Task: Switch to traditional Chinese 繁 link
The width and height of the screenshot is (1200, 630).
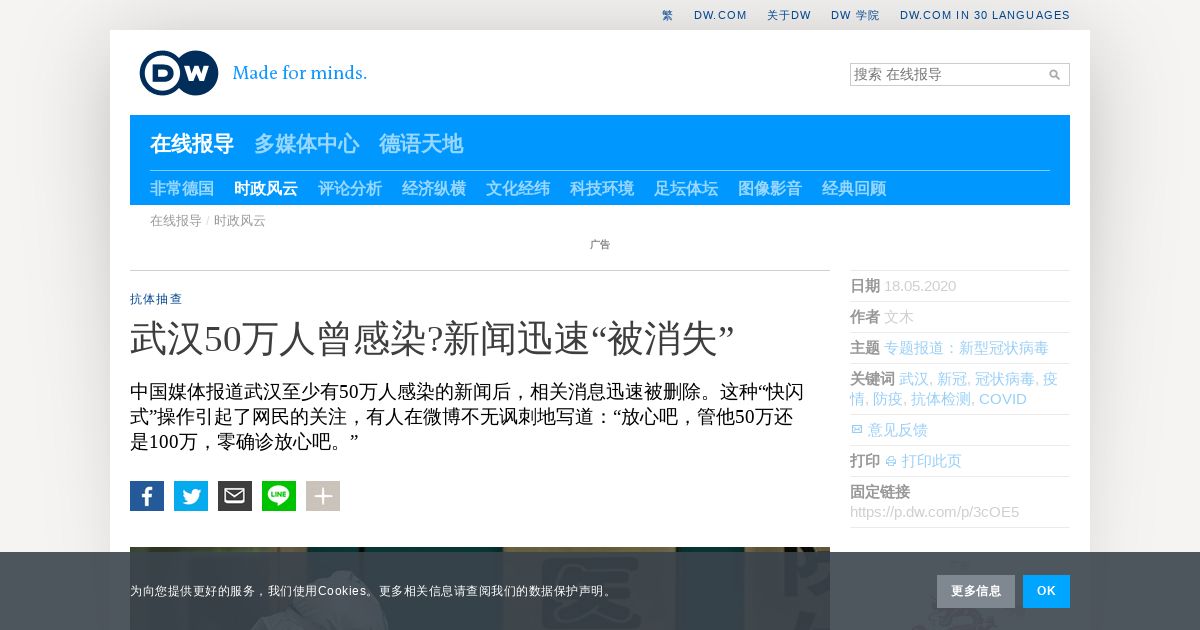Action: (x=667, y=16)
